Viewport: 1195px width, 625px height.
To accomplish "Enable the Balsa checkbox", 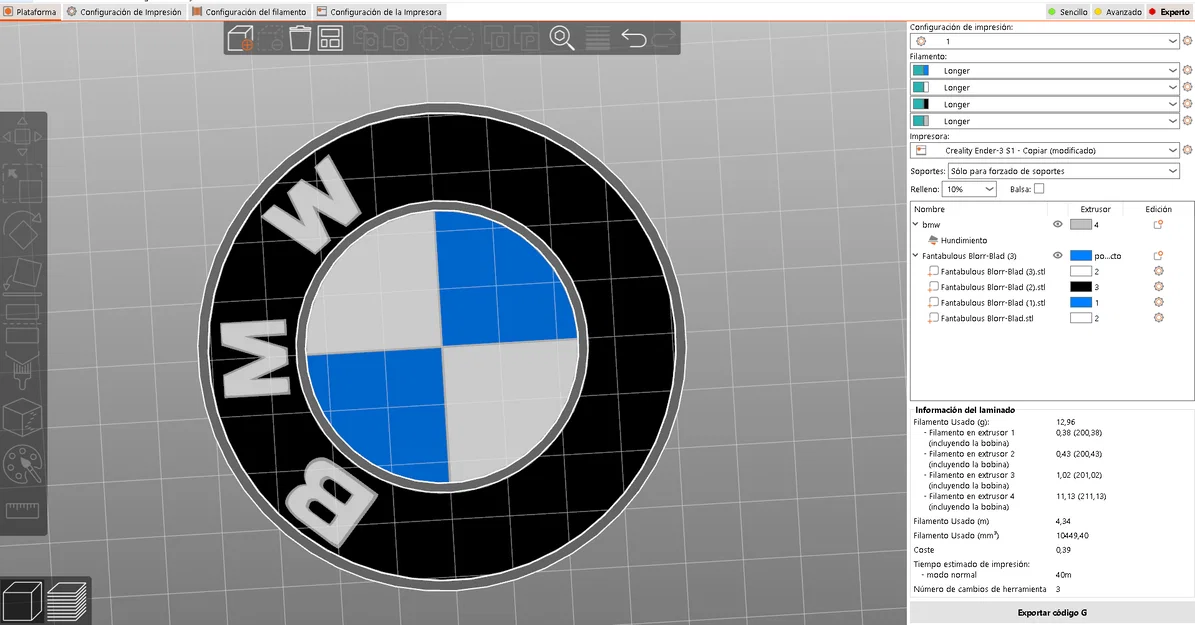I will point(1039,188).
